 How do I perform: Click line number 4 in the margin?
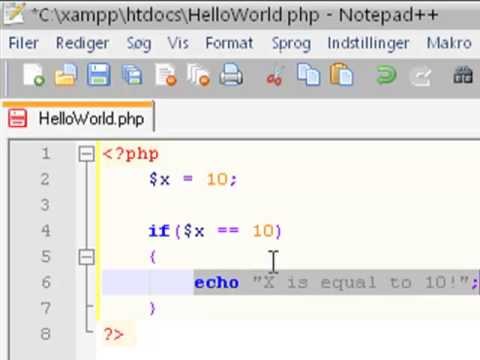[x=46, y=231]
